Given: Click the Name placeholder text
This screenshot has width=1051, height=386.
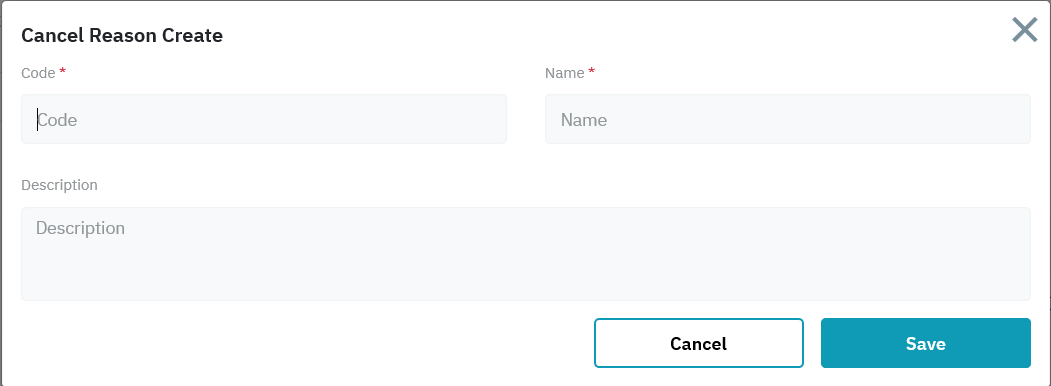Looking at the screenshot, I should coord(584,120).
